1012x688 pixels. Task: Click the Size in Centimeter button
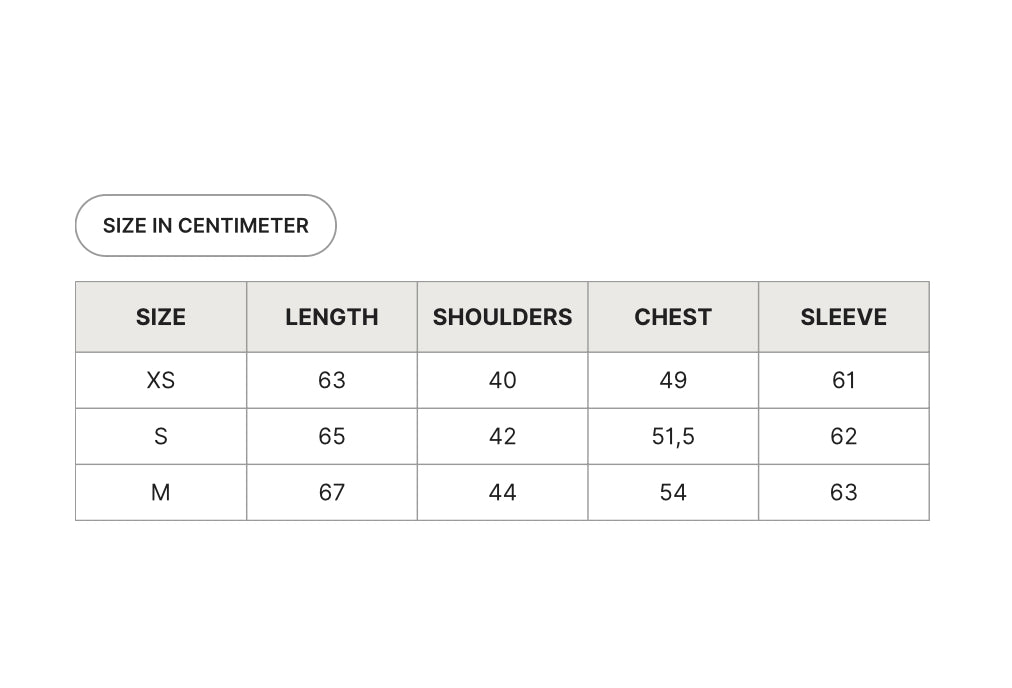point(206,226)
